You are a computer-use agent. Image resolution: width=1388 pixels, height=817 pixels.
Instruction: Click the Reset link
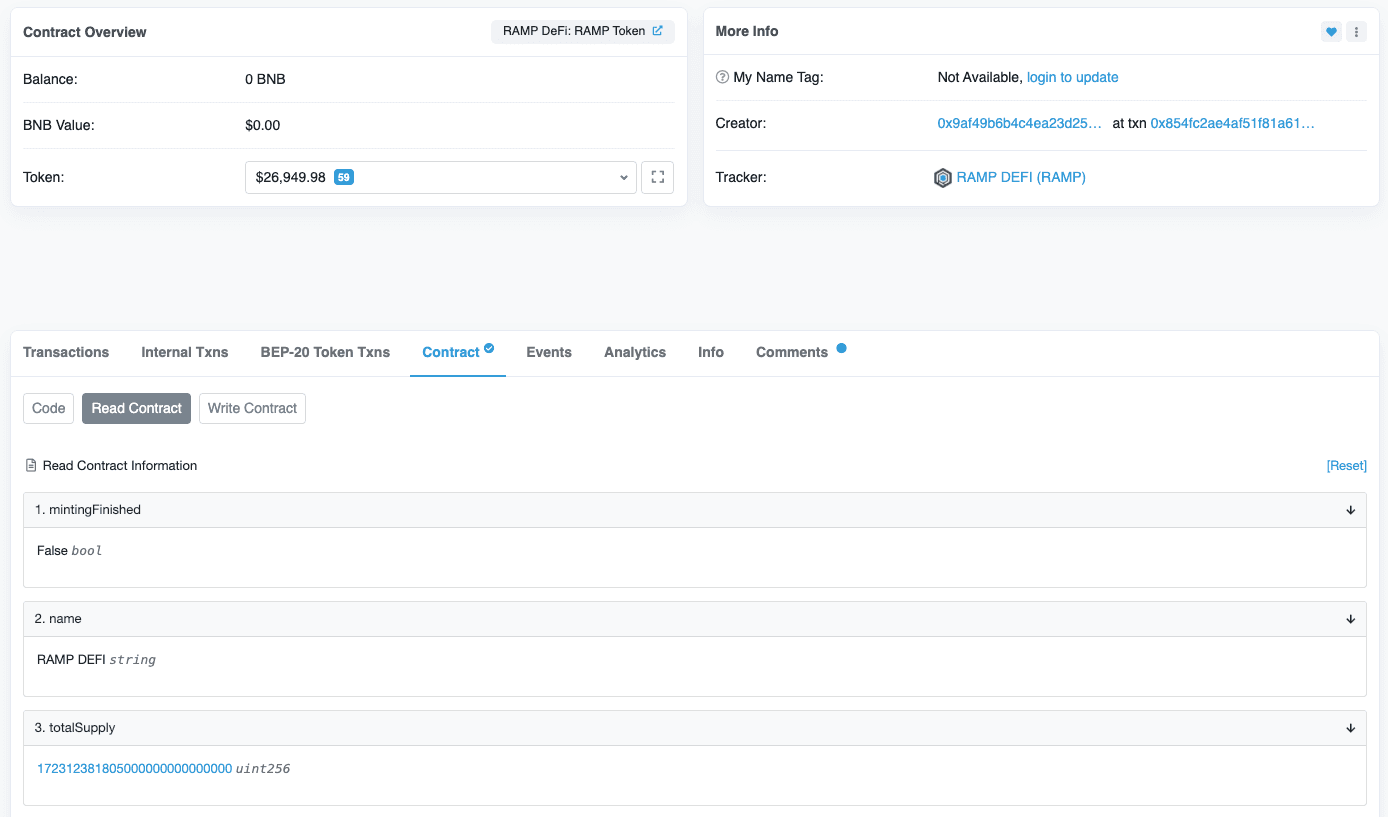point(1346,465)
